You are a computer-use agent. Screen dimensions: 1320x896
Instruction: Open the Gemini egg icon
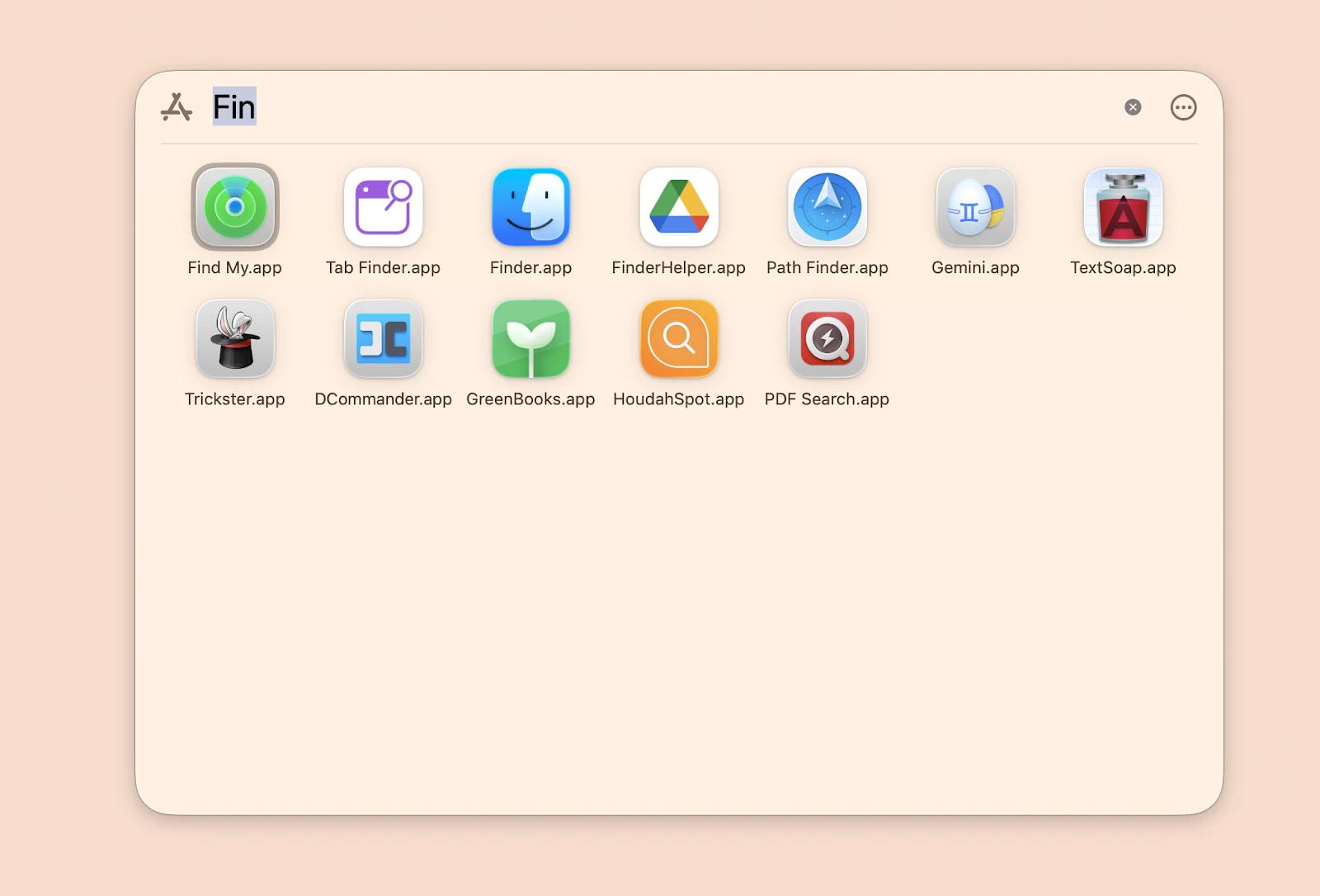point(975,207)
